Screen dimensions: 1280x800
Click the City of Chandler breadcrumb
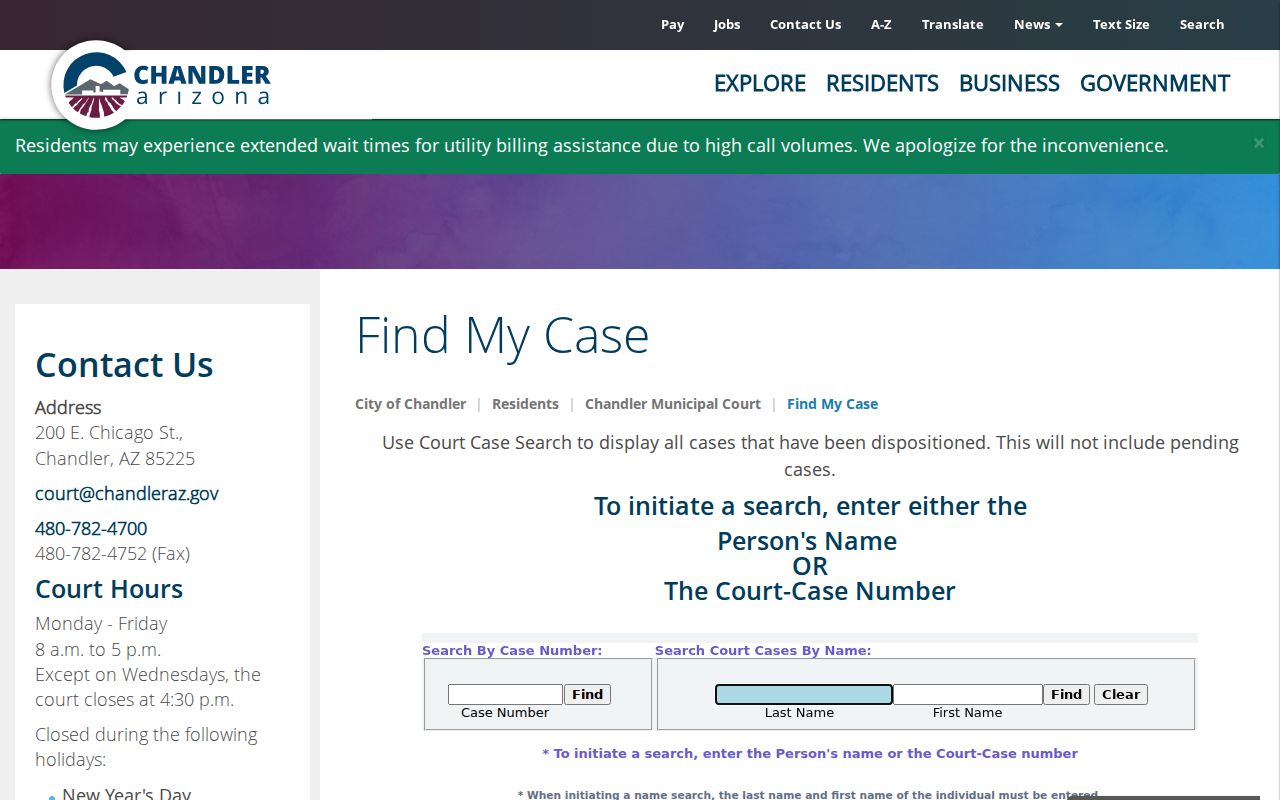click(x=411, y=404)
